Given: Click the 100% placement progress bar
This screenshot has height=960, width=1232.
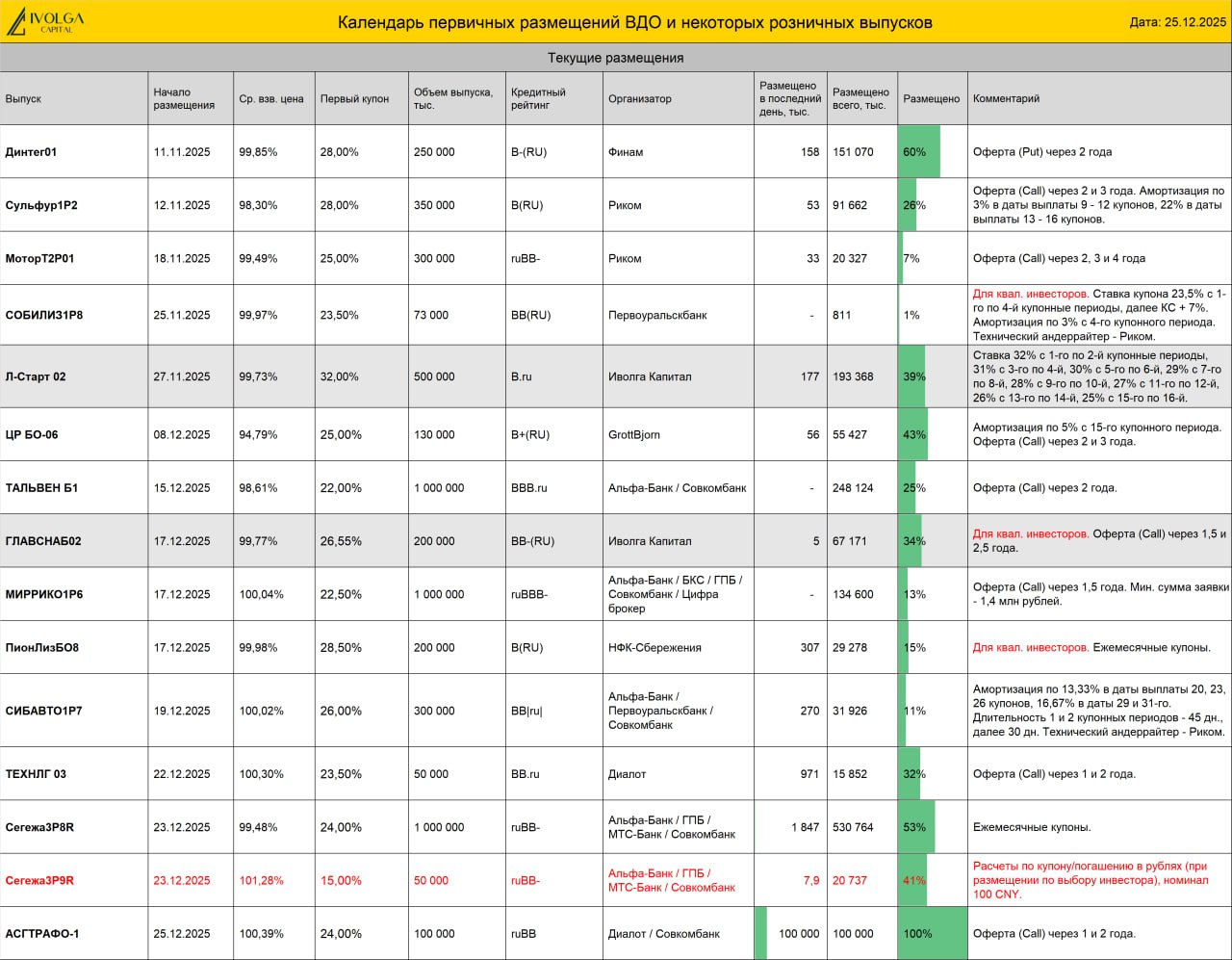Looking at the screenshot, I should pos(933,934).
